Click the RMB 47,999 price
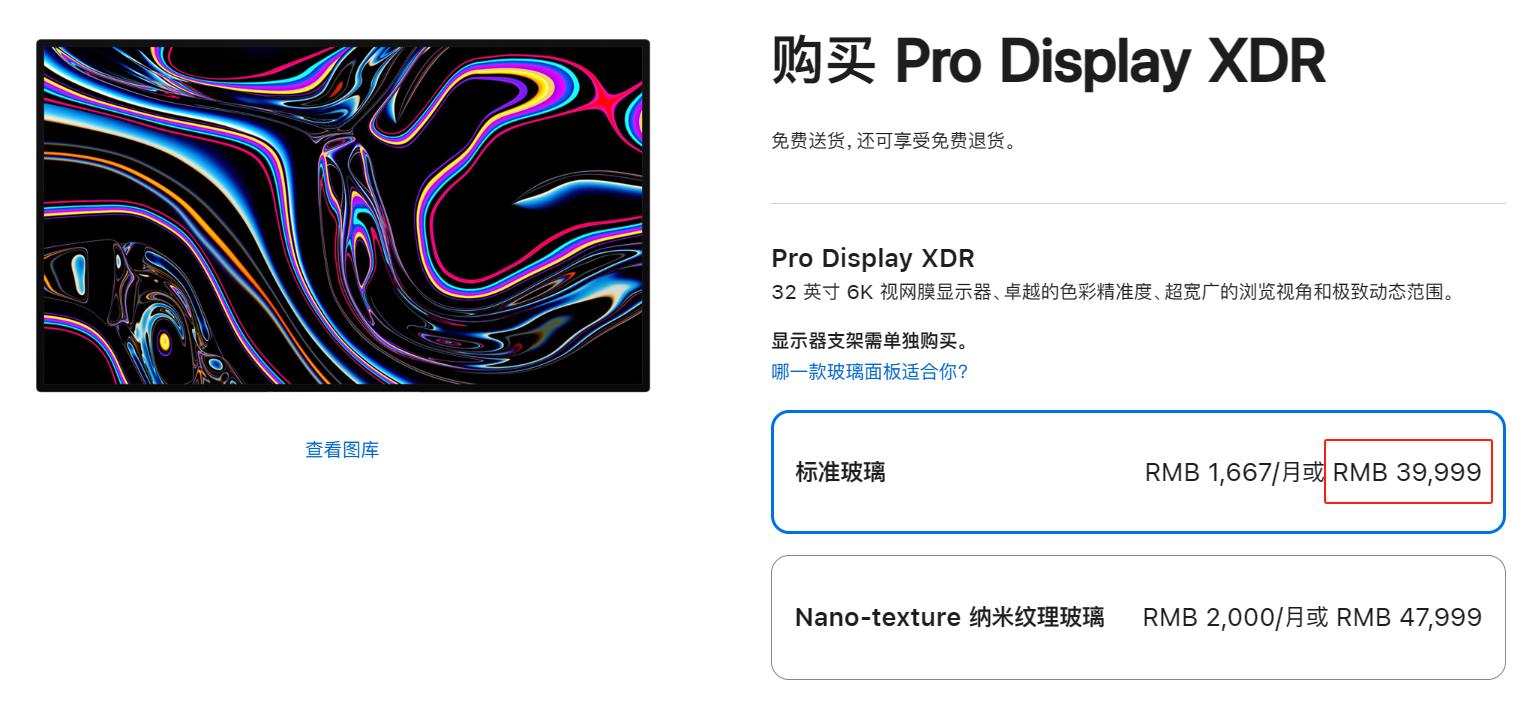 pyautogui.click(x=1408, y=617)
